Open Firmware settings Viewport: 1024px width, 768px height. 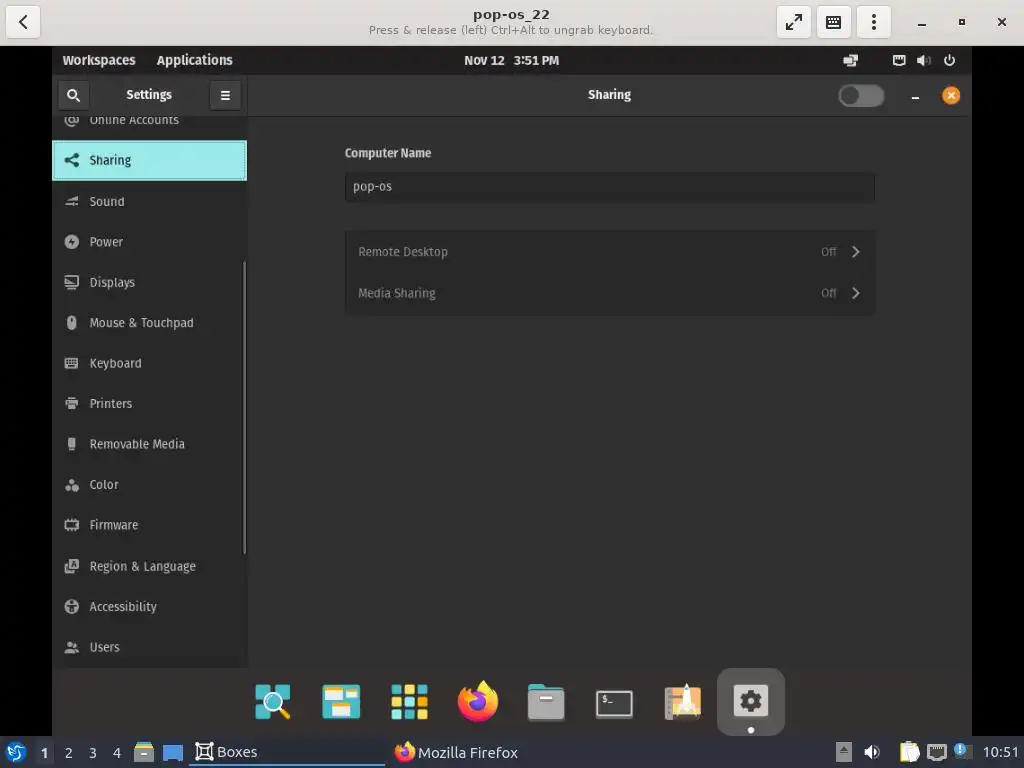[150, 525]
